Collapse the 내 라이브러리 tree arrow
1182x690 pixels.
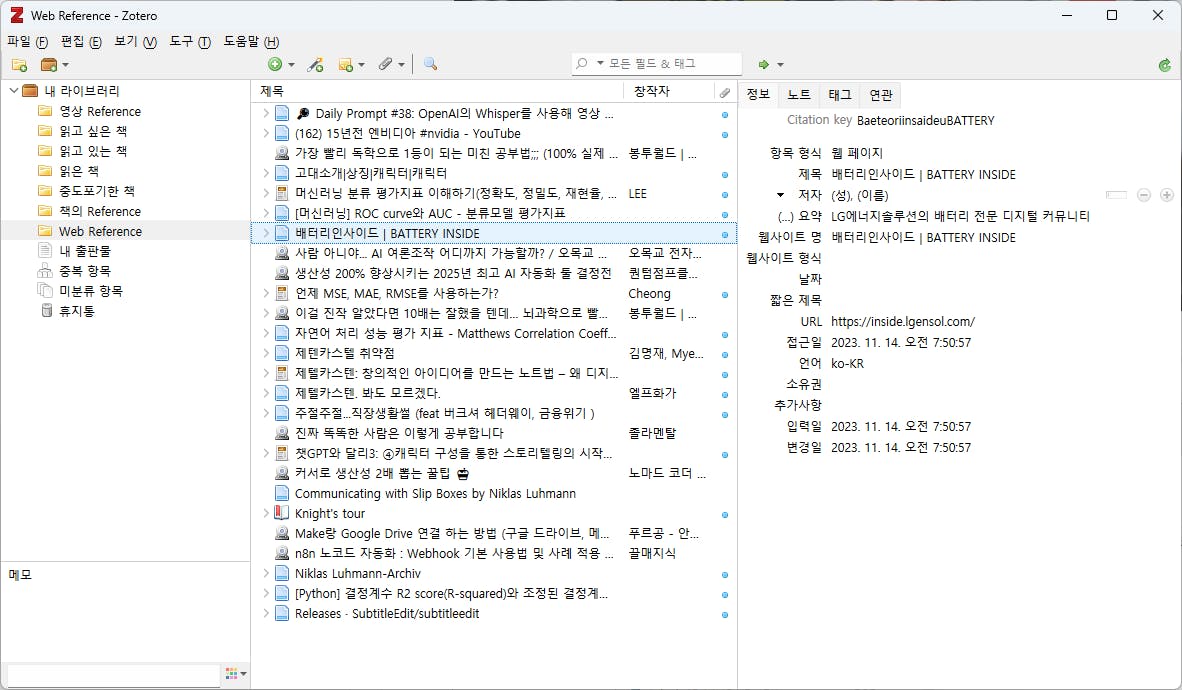click(14, 90)
